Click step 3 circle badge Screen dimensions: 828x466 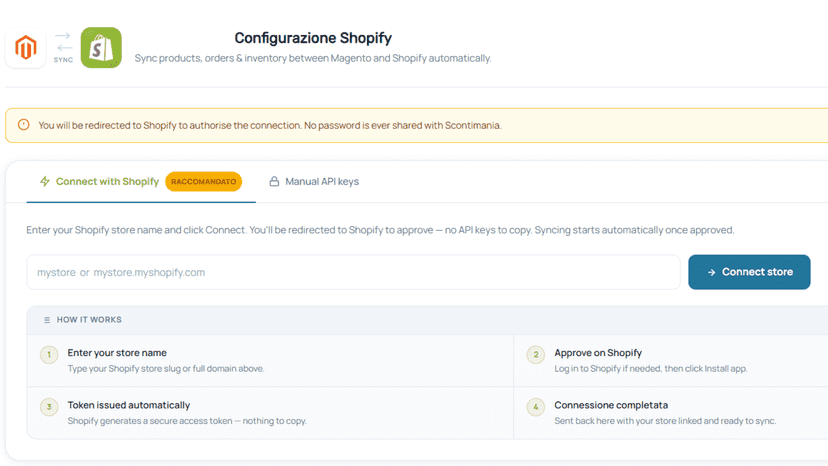pyautogui.click(x=49, y=407)
